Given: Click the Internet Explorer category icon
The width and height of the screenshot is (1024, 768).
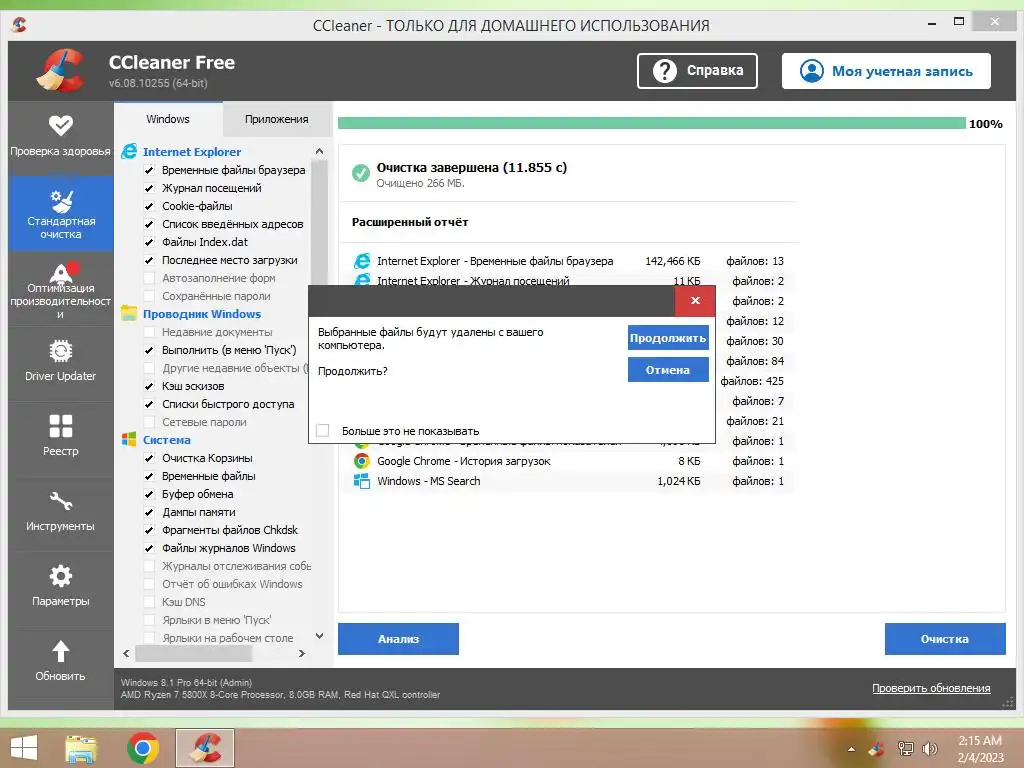Looking at the screenshot, I should pos(129,152).
